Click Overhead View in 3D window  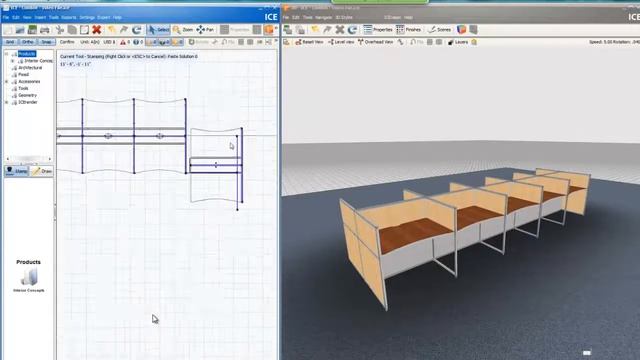pyautogui.click(x=375, y=42)
